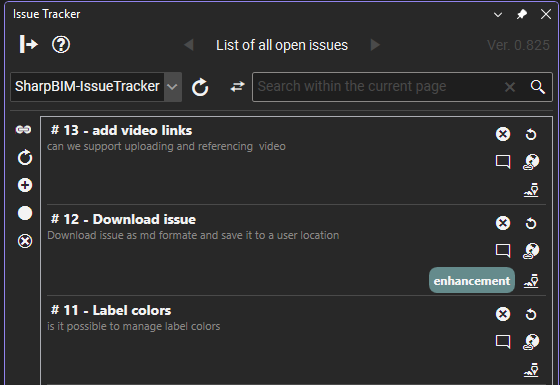Reload issue #12 with its circular arrow
Image resolution: width=560 pixels, height=385 pixels.
coord(531,224)
